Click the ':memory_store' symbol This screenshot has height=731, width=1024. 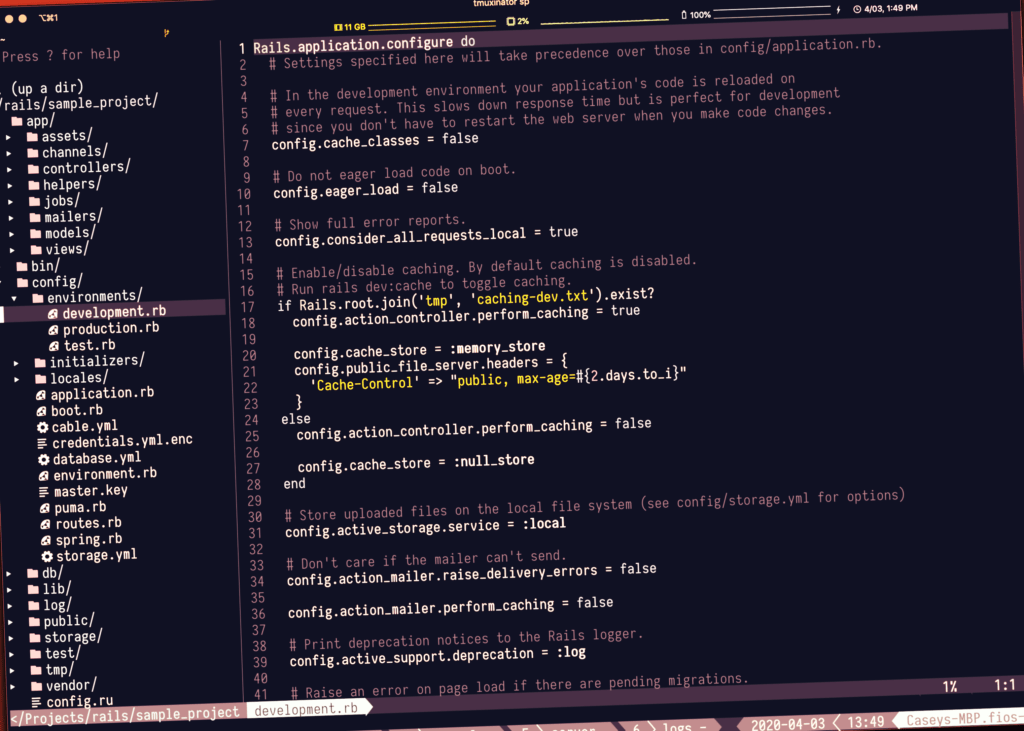pyautogui.click(x=498, y=348)
